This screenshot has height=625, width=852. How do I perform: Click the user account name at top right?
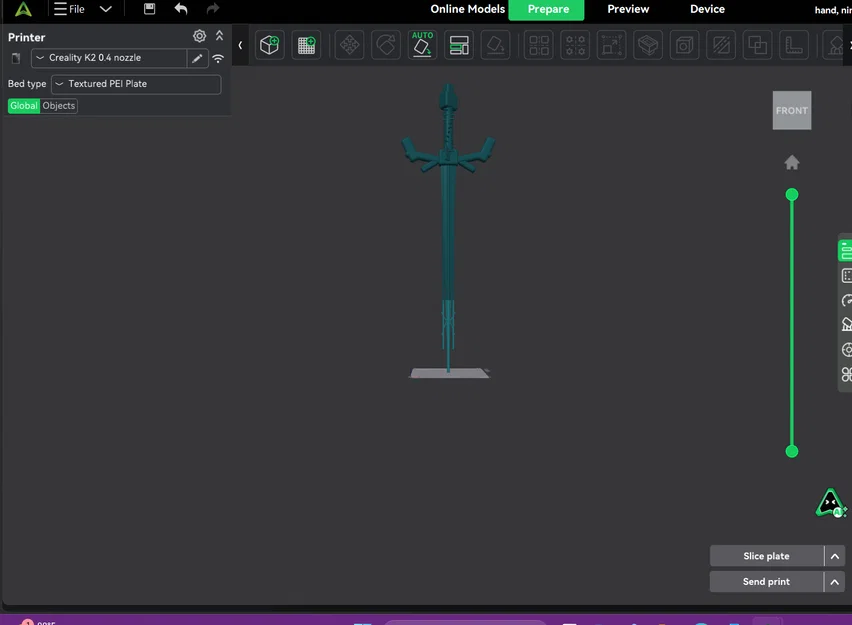832,10
